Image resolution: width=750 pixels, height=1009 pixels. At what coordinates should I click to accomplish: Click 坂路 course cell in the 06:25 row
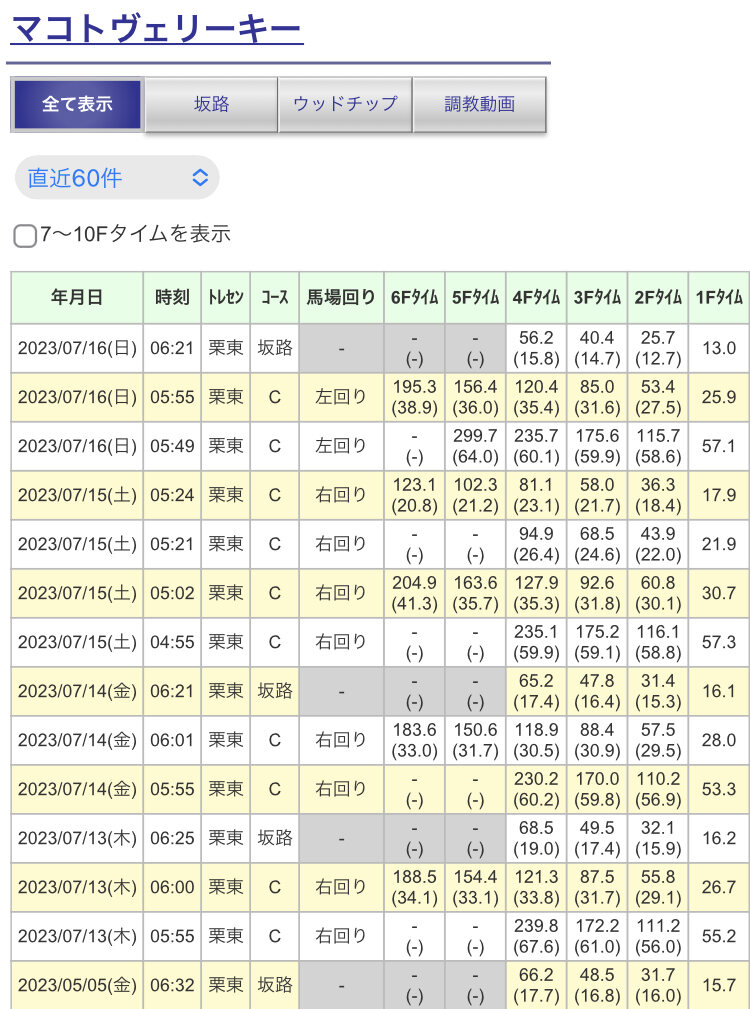point(275,838)
